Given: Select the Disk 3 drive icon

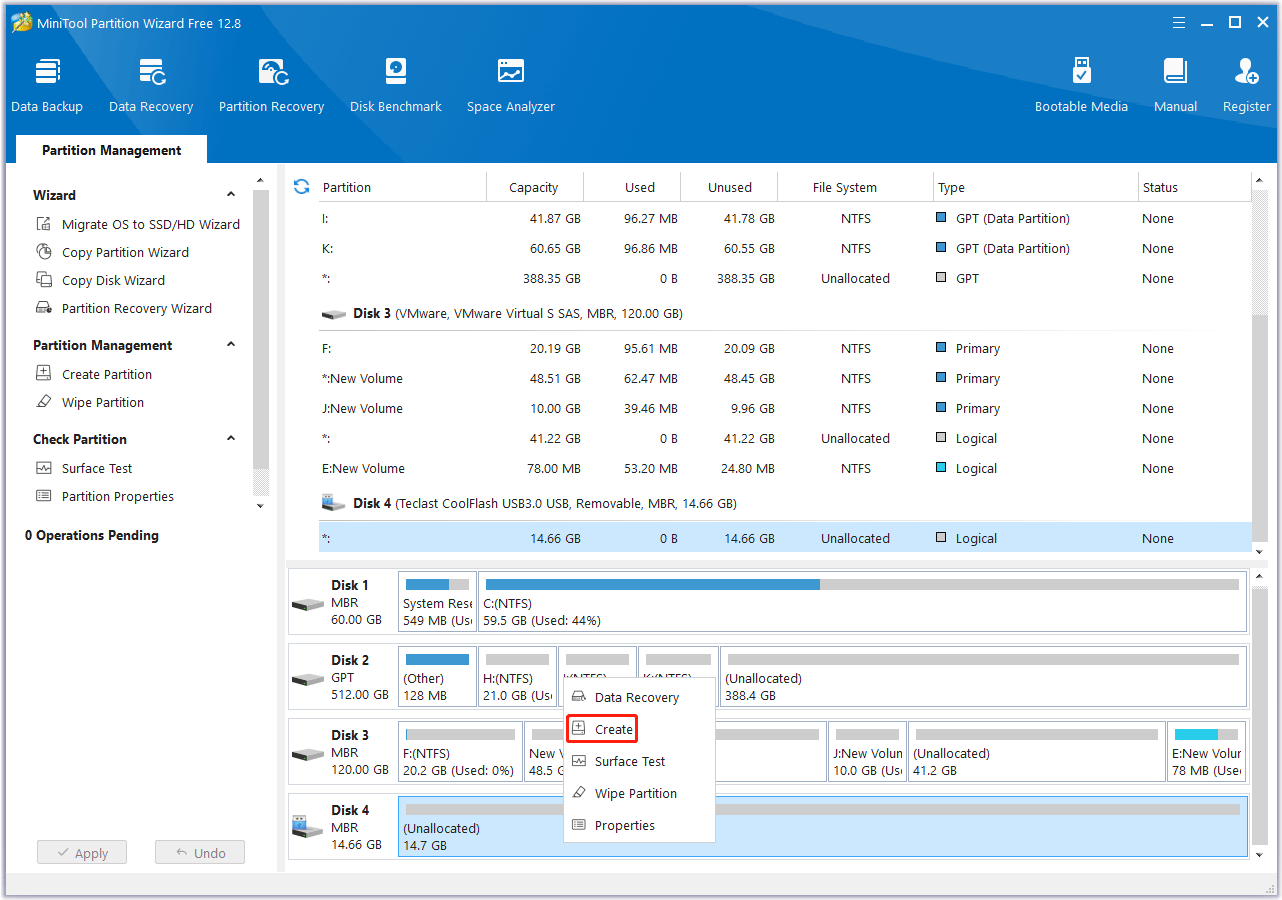Looking at the screenshot, I should coord(308,753).
